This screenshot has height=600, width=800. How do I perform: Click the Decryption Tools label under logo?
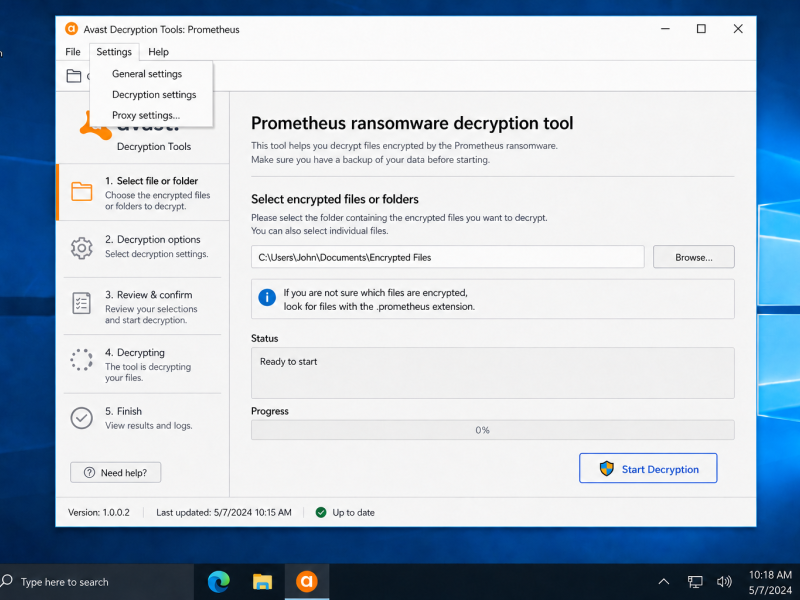click(154, 146)
